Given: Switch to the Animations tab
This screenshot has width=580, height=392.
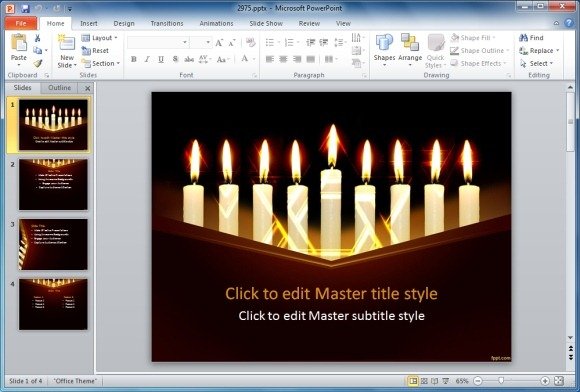Looking at the screenshot, I should tap(216, 23).
